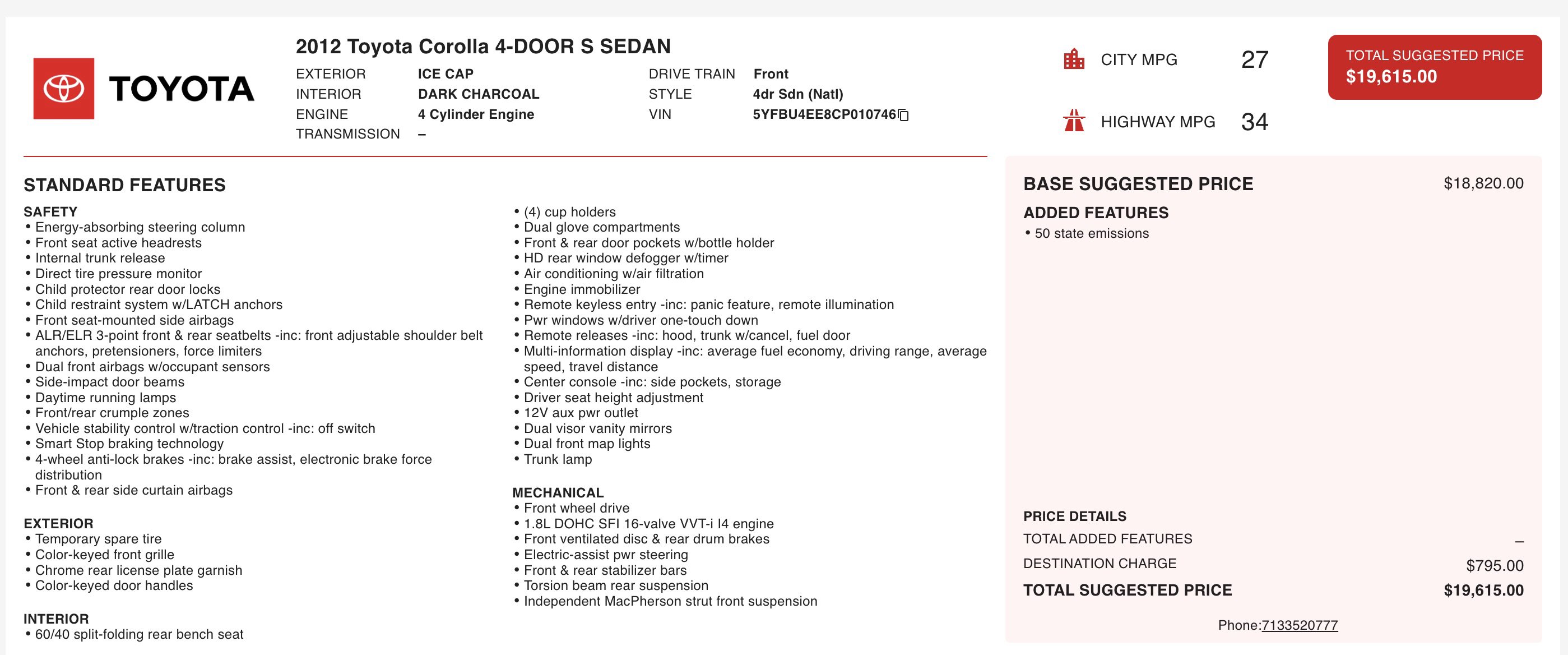Click the Price Details heading
Image resolution: width=1568 pixels, height=655 pixels.
coord(1074,516)
